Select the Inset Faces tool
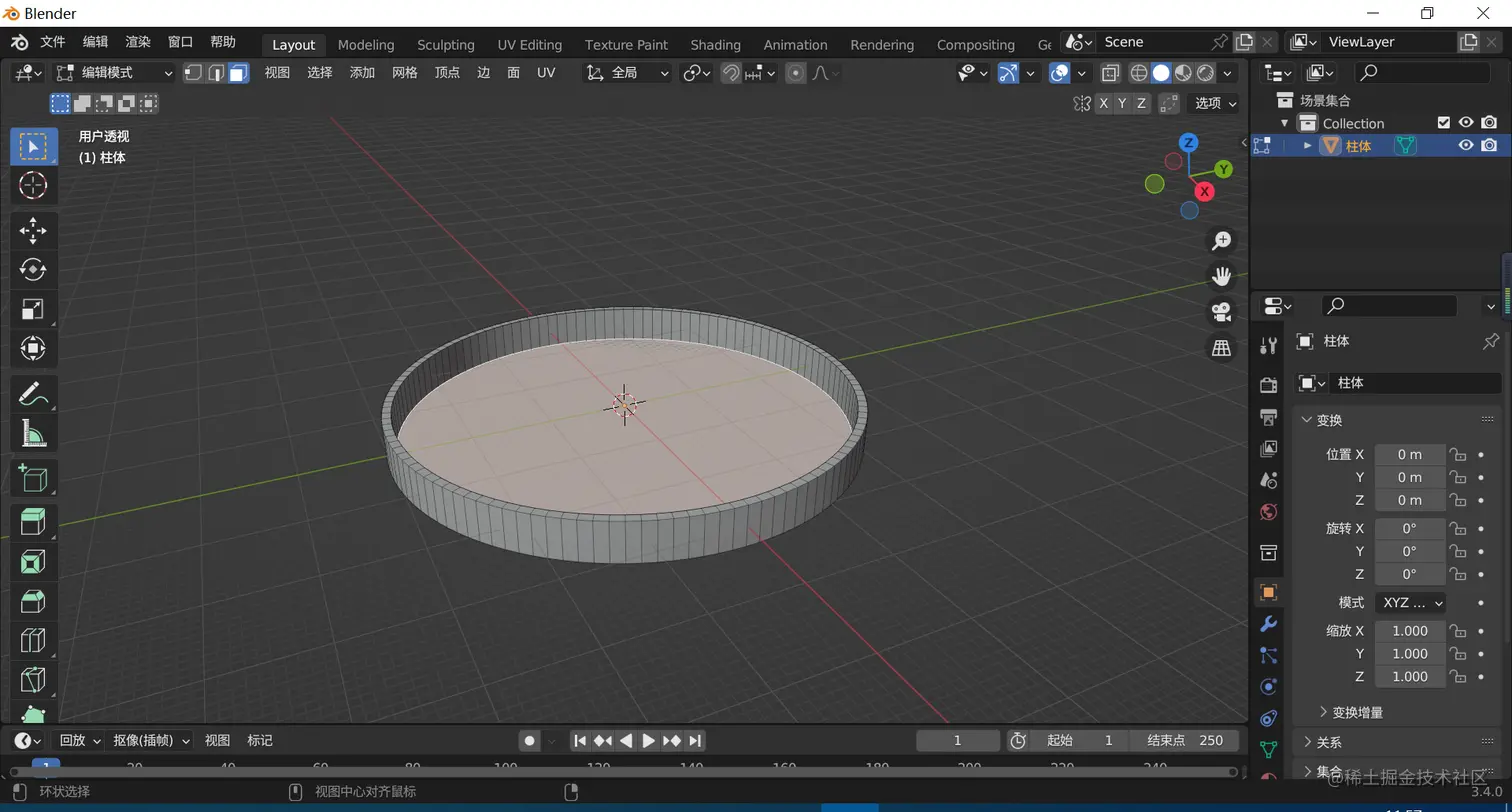The width and height of the screenshot is (1512, 812). [33, 561]
